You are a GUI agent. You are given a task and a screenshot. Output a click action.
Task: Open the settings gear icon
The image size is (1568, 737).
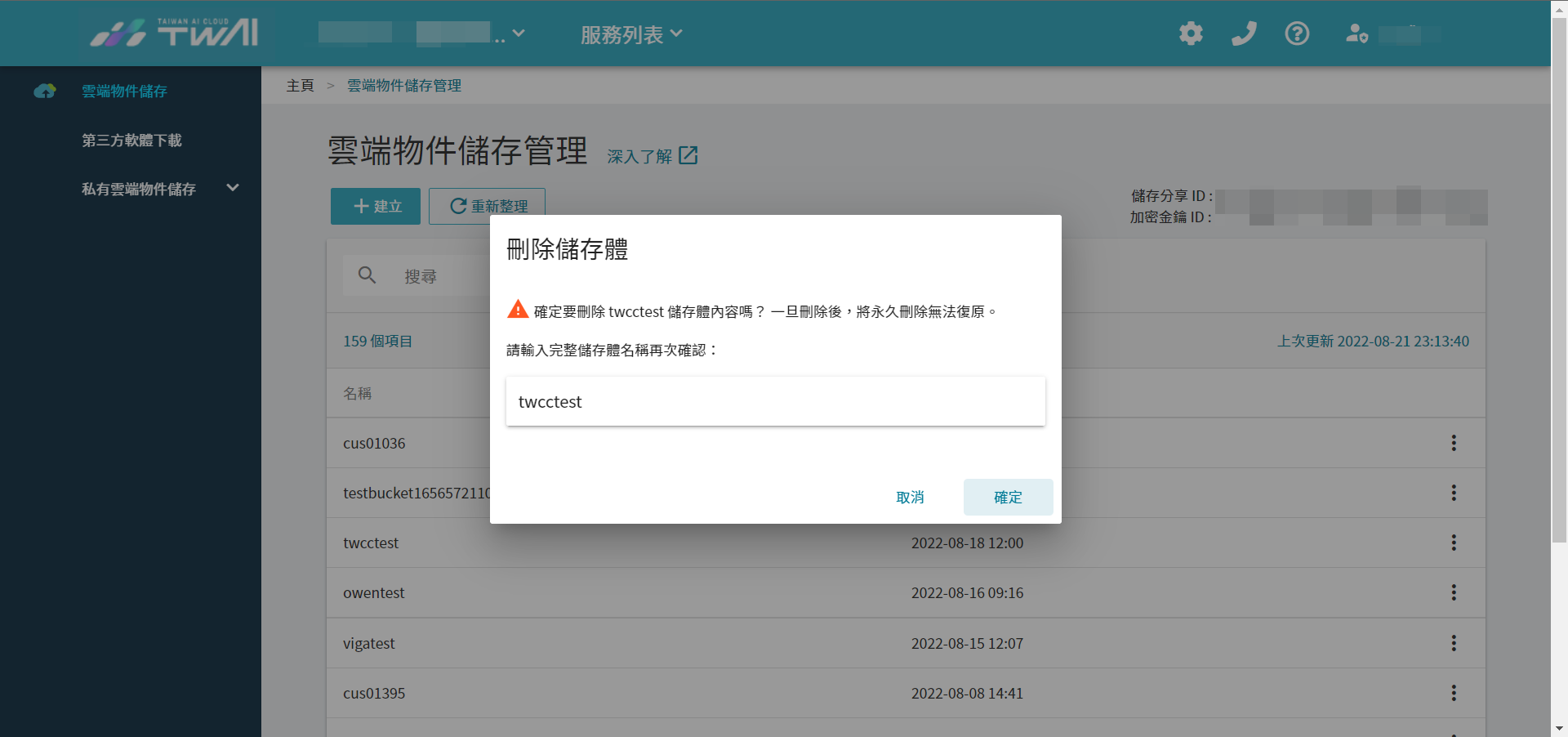click(x=1191, y=33)
